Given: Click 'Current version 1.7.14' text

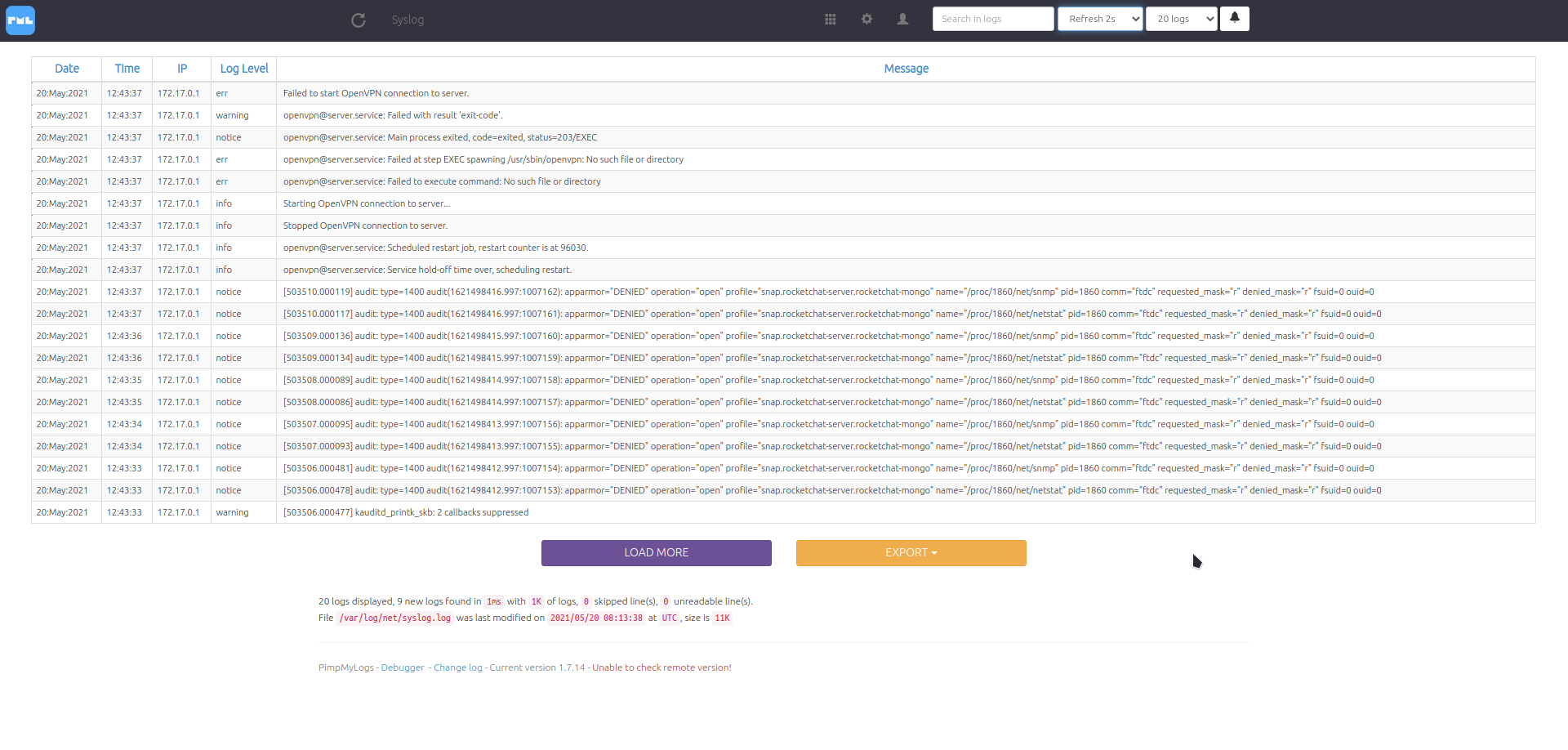Looking at the screenshot, I should (x=537, y=667).
